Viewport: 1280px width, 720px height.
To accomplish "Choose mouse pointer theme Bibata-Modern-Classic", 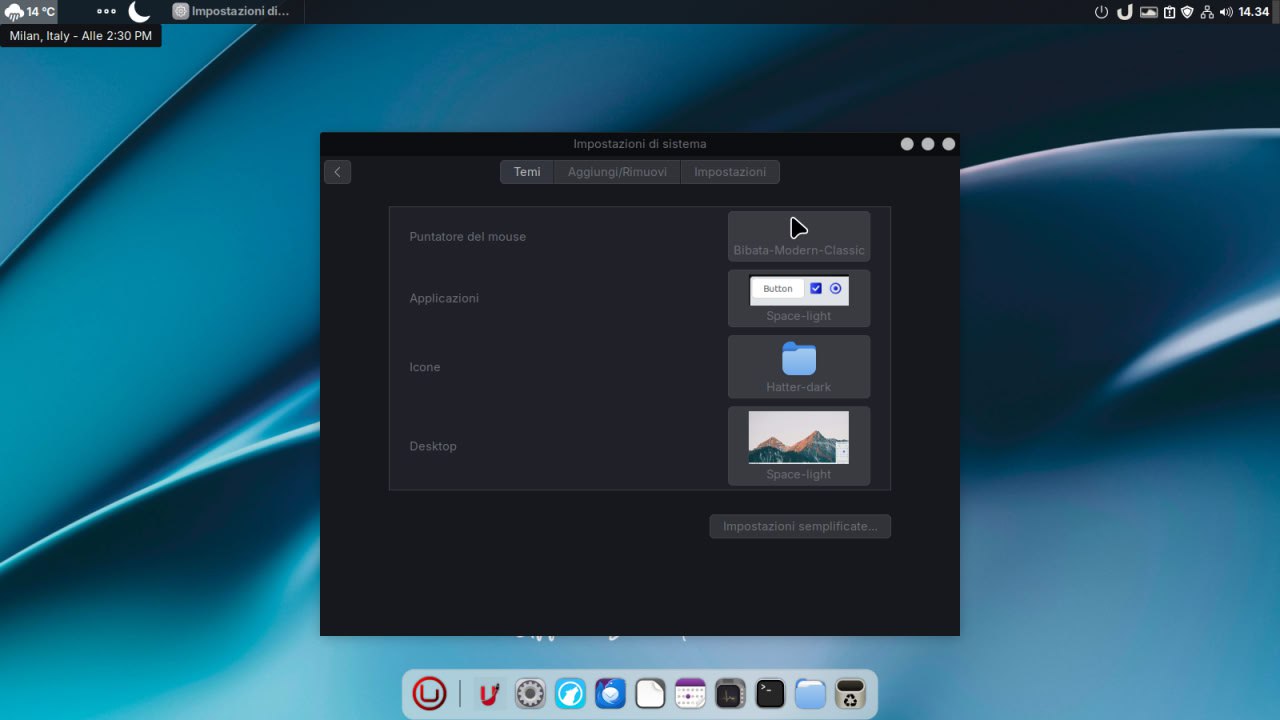I will [x=798, y=236].
